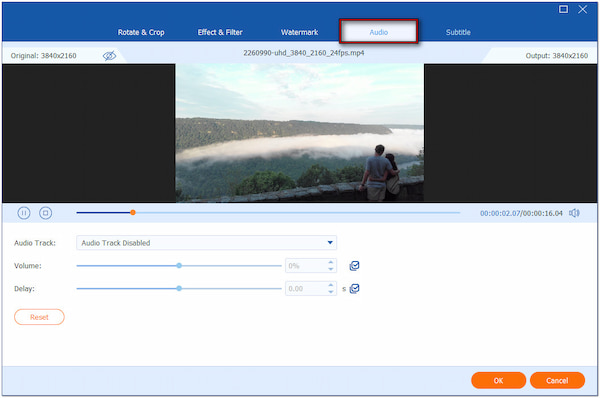Click the filename 2260990-uhd_3840_2160_24fps.mp4
600x398 pixels.
point(304,53)
